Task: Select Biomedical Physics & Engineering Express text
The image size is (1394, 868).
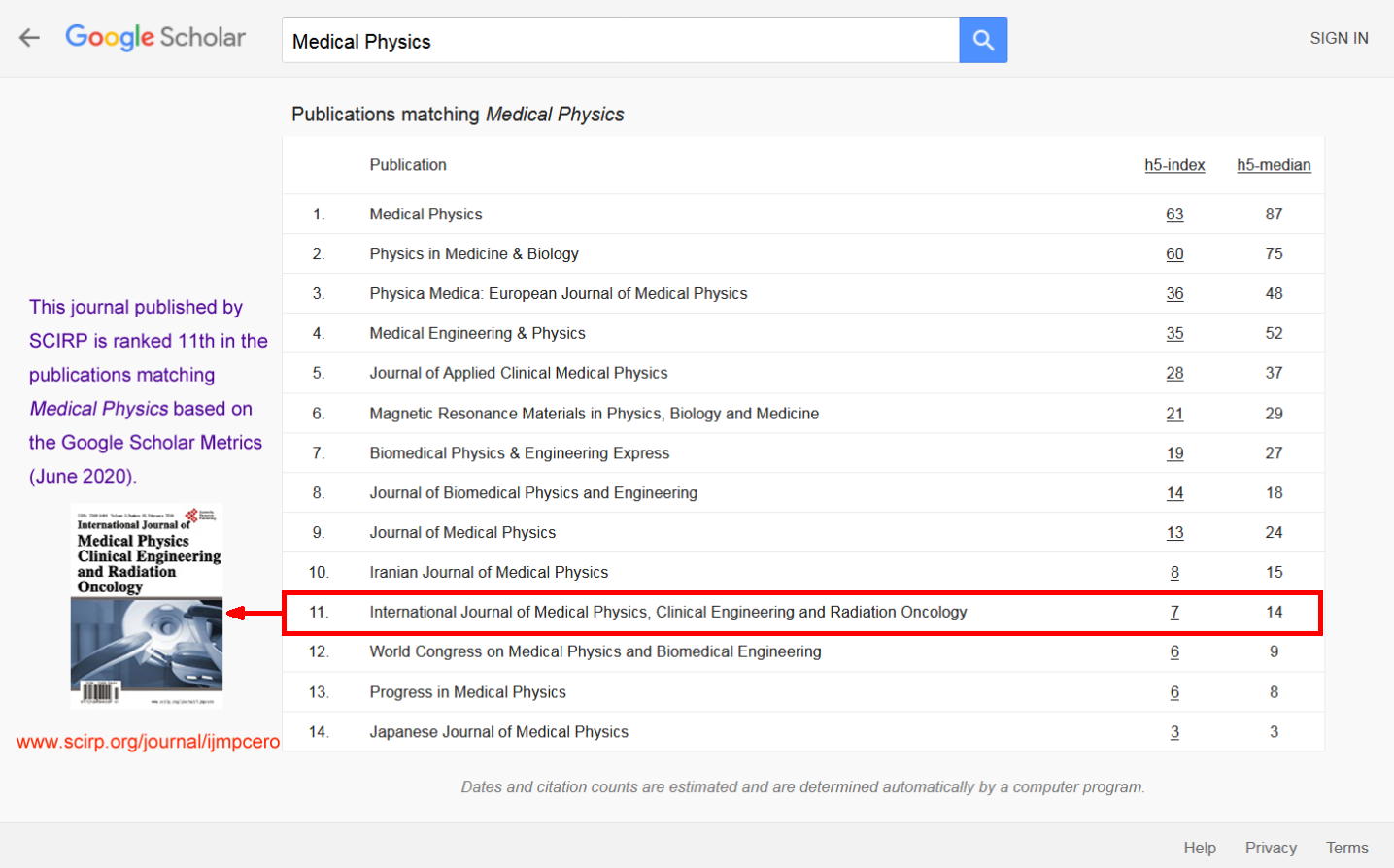Action: tap(520, 453)
